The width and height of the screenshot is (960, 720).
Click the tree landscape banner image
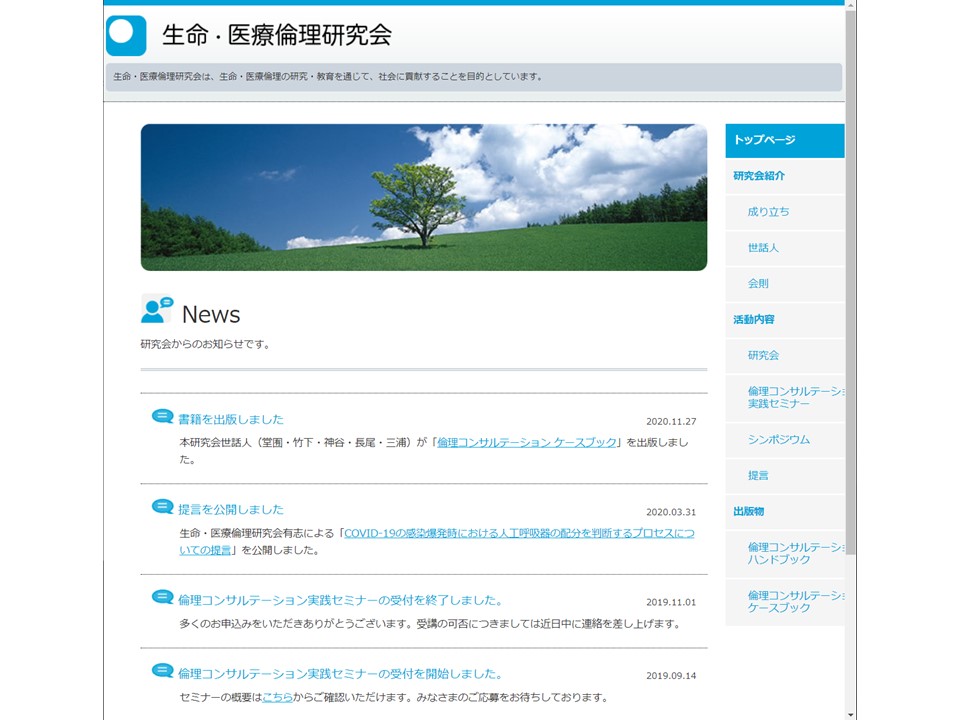(423, 197)
